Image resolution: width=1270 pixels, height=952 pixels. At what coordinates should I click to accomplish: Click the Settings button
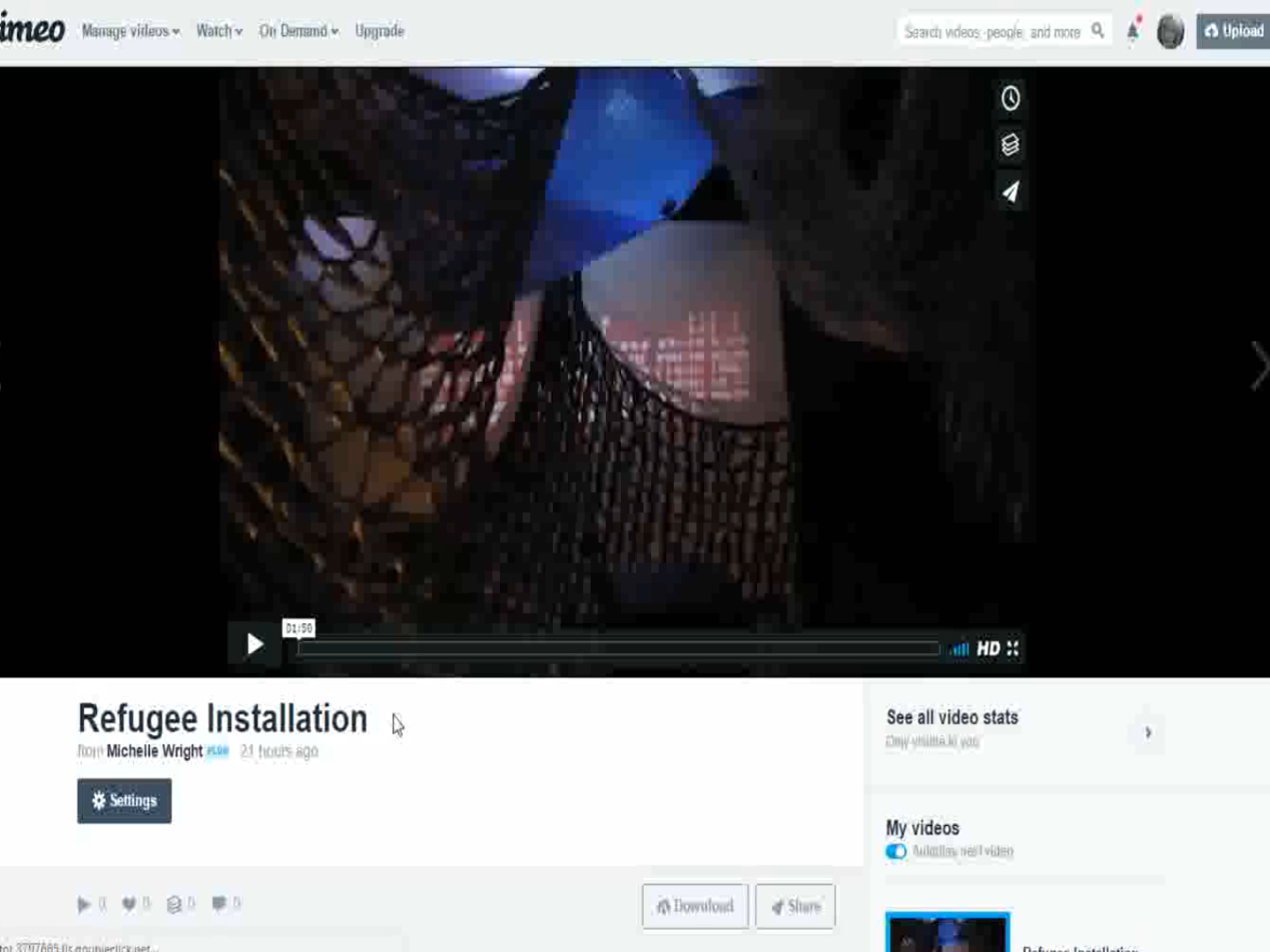pos(124,800)
